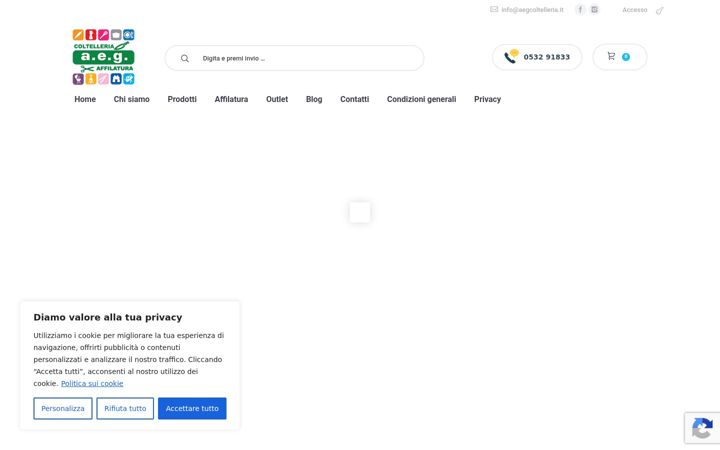
Task: Click the info@aegcoltelleria.it email link
Action: (x=532, y=10)
